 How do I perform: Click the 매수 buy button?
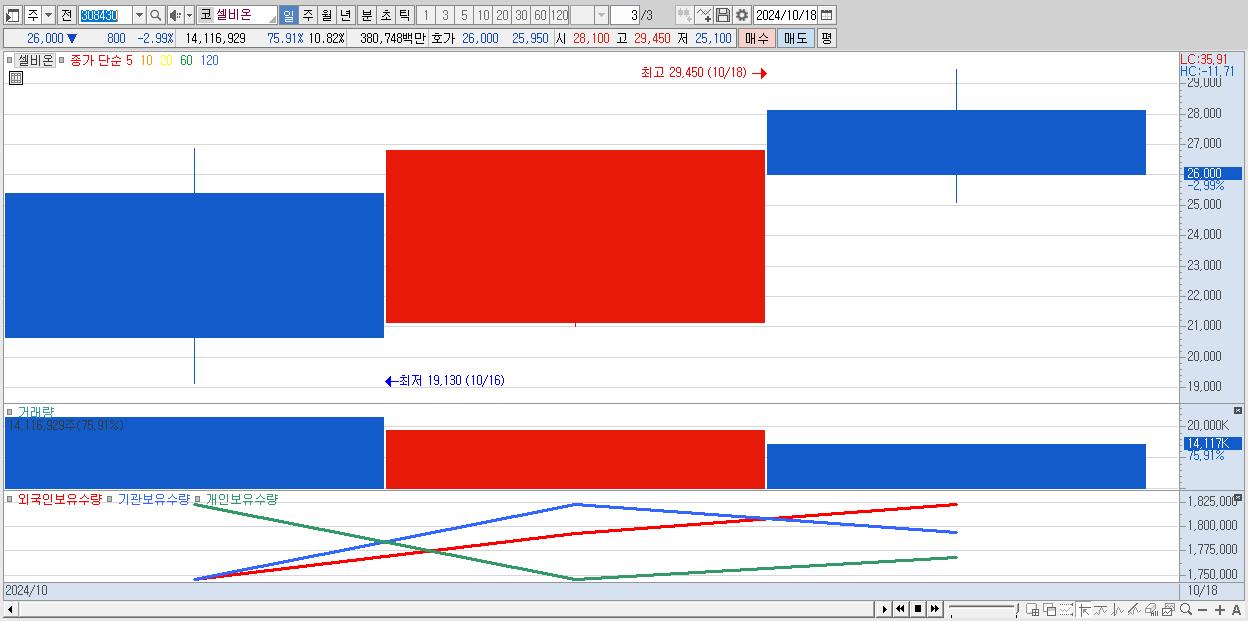pos(756,38)
